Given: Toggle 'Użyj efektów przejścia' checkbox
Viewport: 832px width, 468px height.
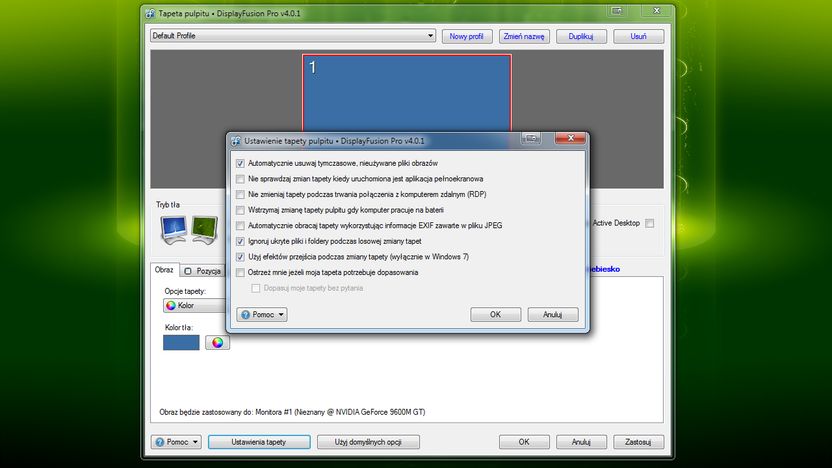Looking at the screenshot, I should (240, 257).
